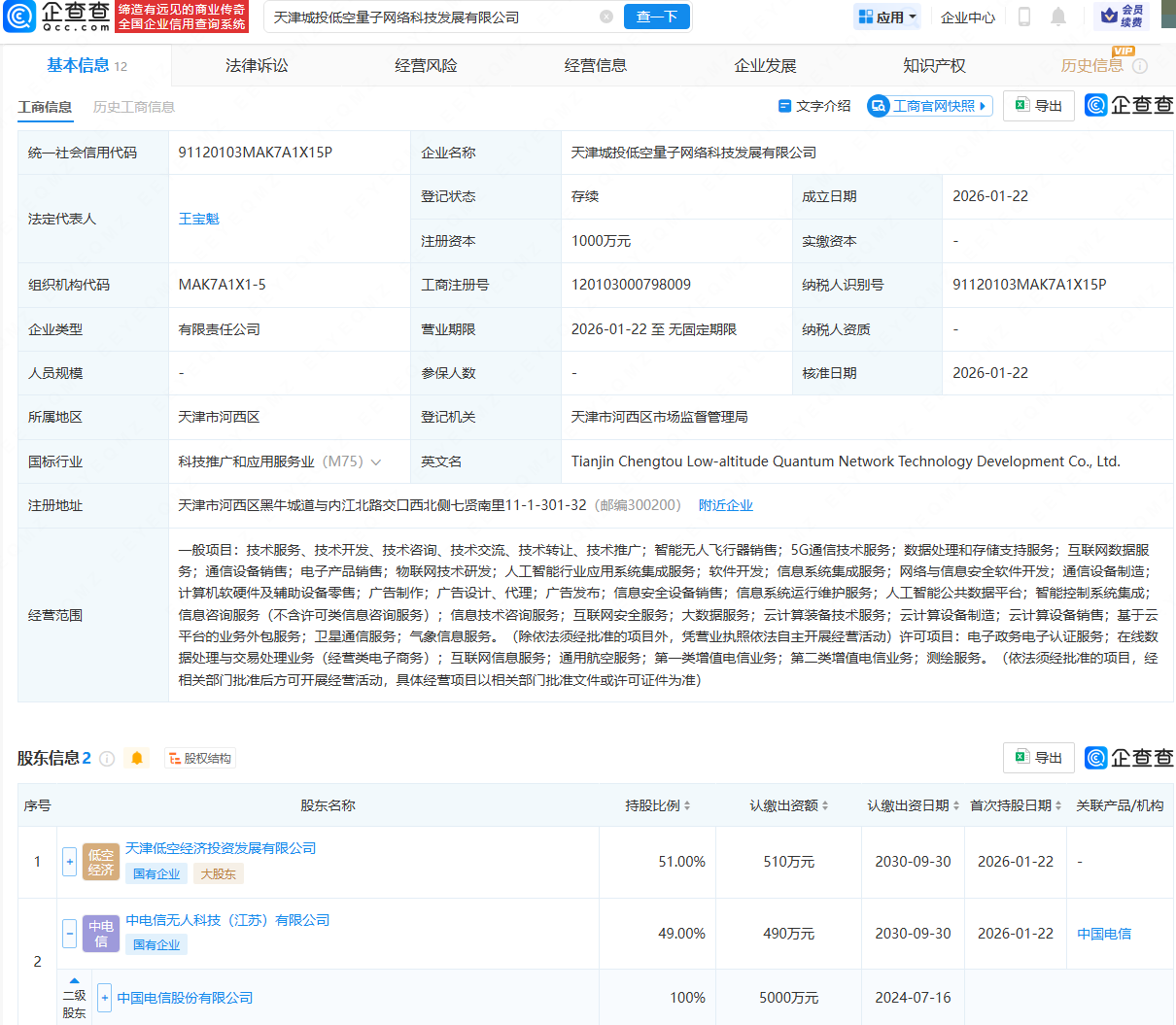Click the 查一下 search button
This screenshot has height=1025, width=1176.
[657, 17]
